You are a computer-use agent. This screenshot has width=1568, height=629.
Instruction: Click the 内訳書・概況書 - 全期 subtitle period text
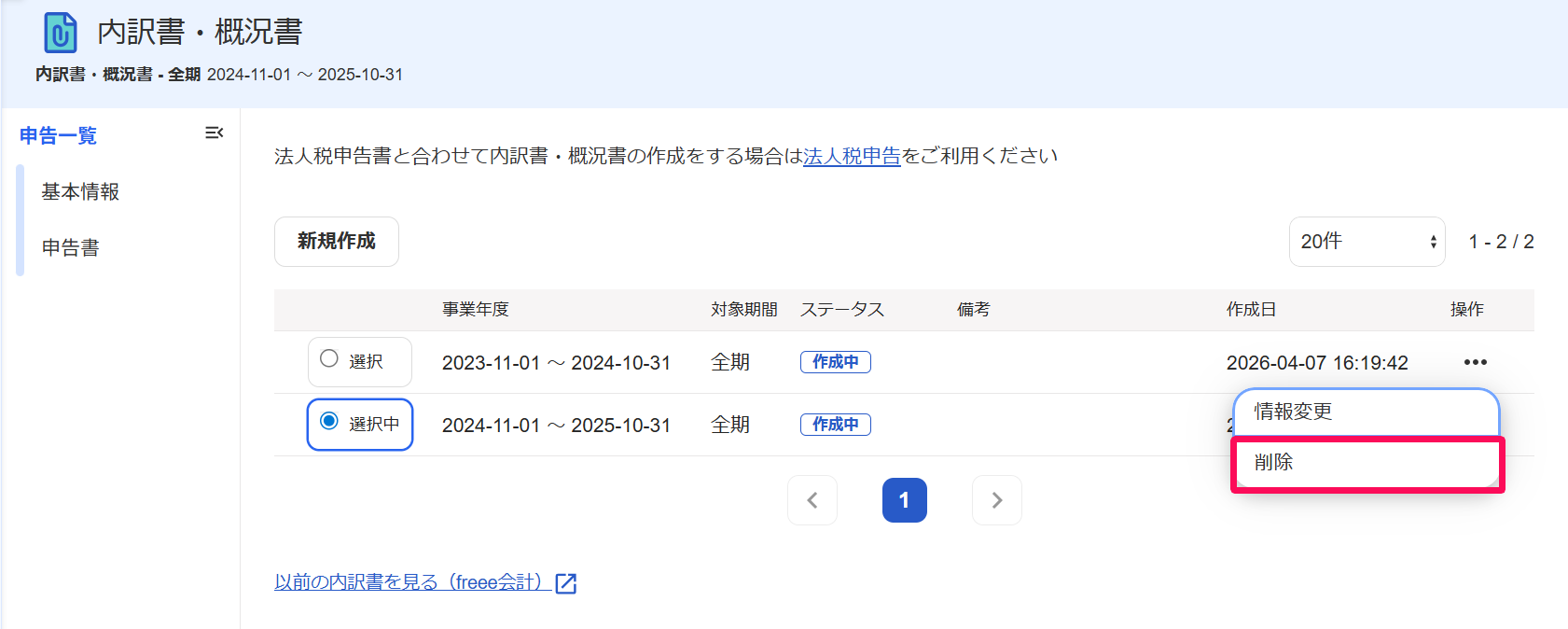tap(219, 75)
